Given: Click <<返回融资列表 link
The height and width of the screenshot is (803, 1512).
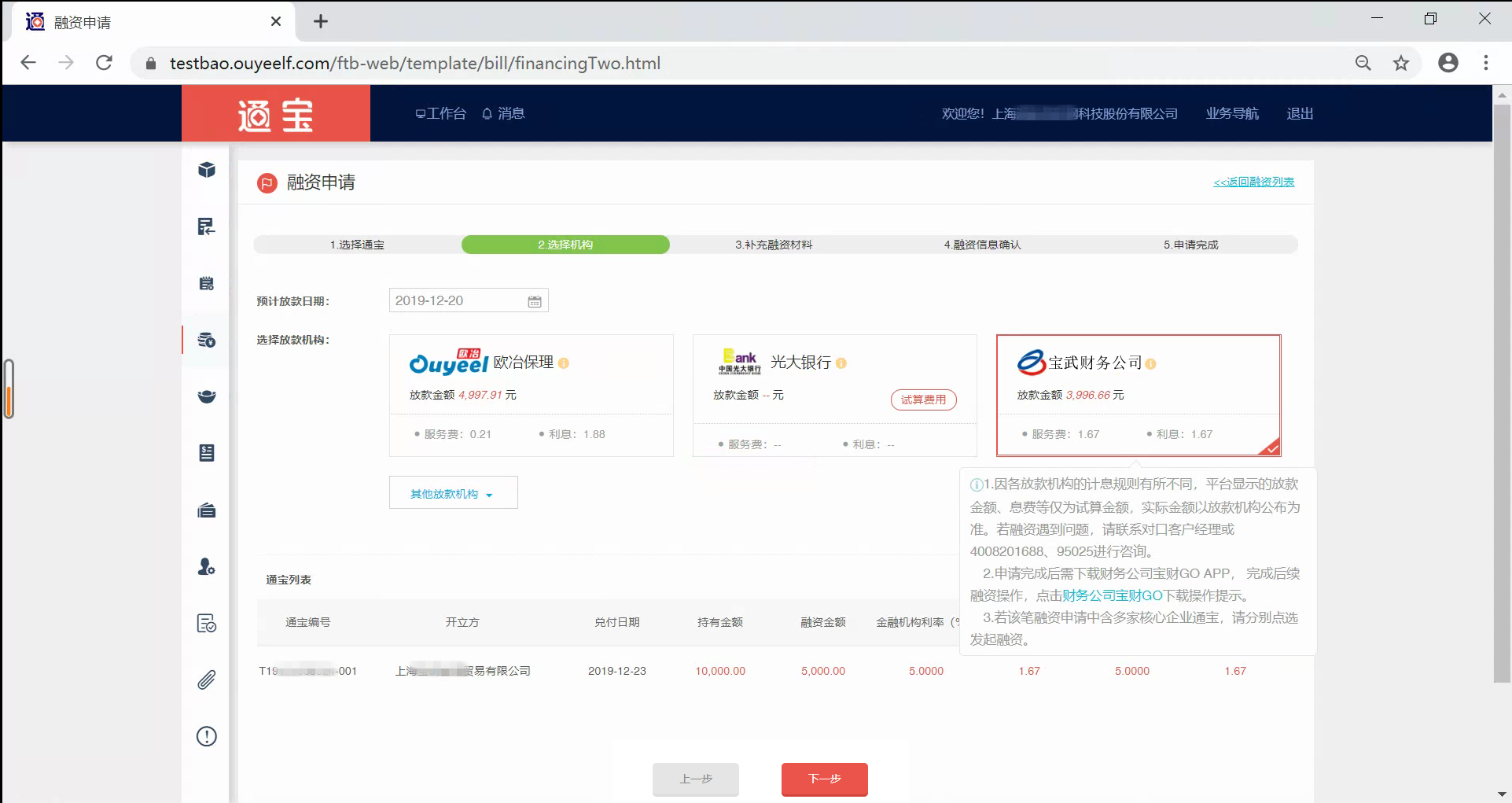Looking at the screenshot, I should coord(1253,182).
